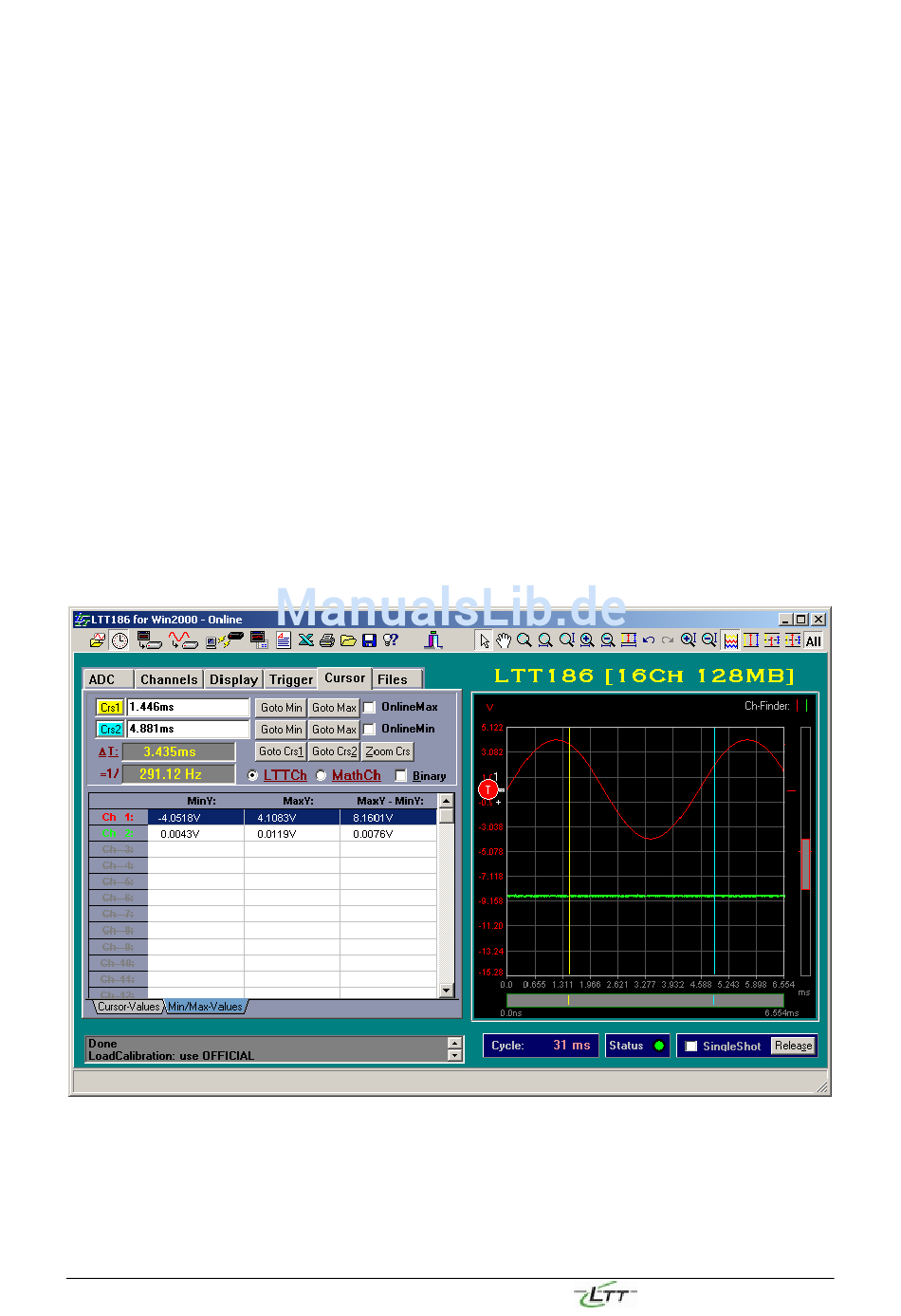Screen dimensions: 901x1316
Task: Switch to the Channels tab
Action: (x=169, y=679)
